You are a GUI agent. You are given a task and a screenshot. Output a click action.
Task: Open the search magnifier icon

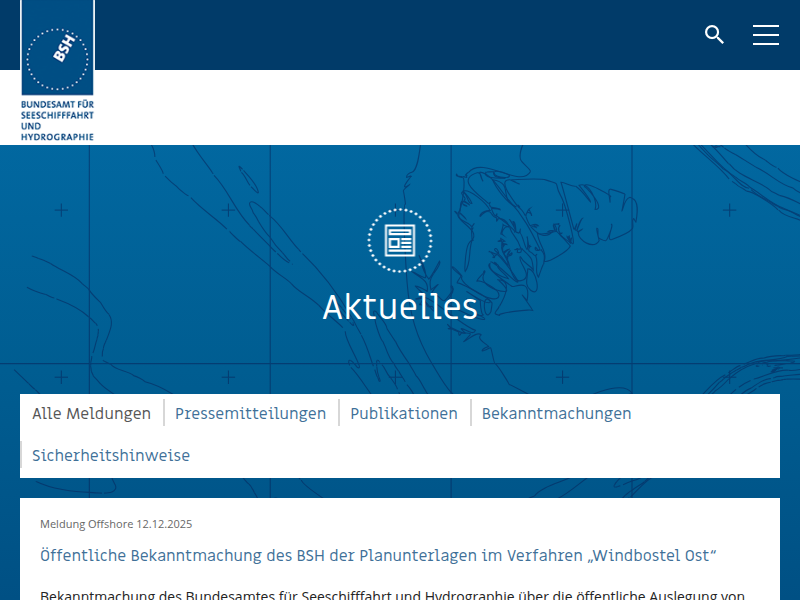(714, 35)
